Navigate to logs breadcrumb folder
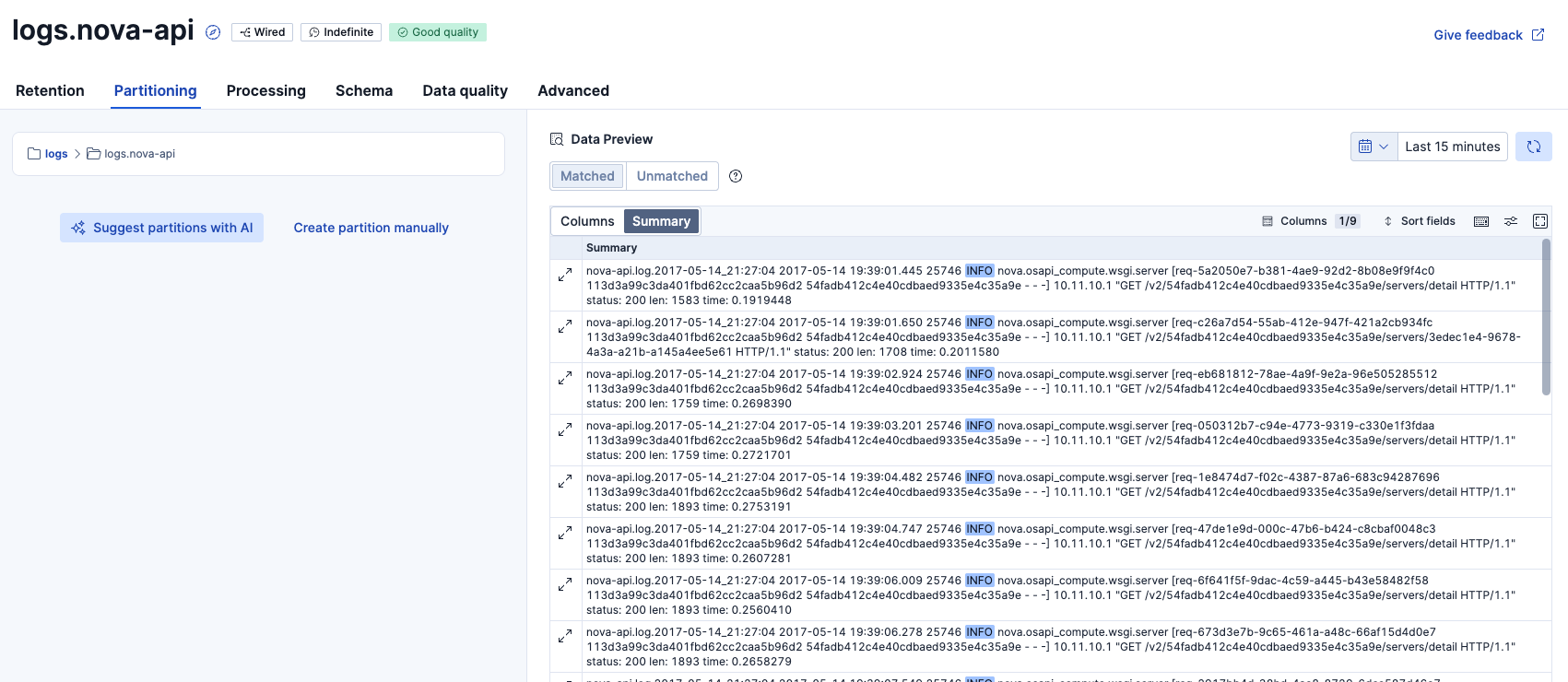The width and height of the screenshot is (1568, 682). click(x=48, y=154)
